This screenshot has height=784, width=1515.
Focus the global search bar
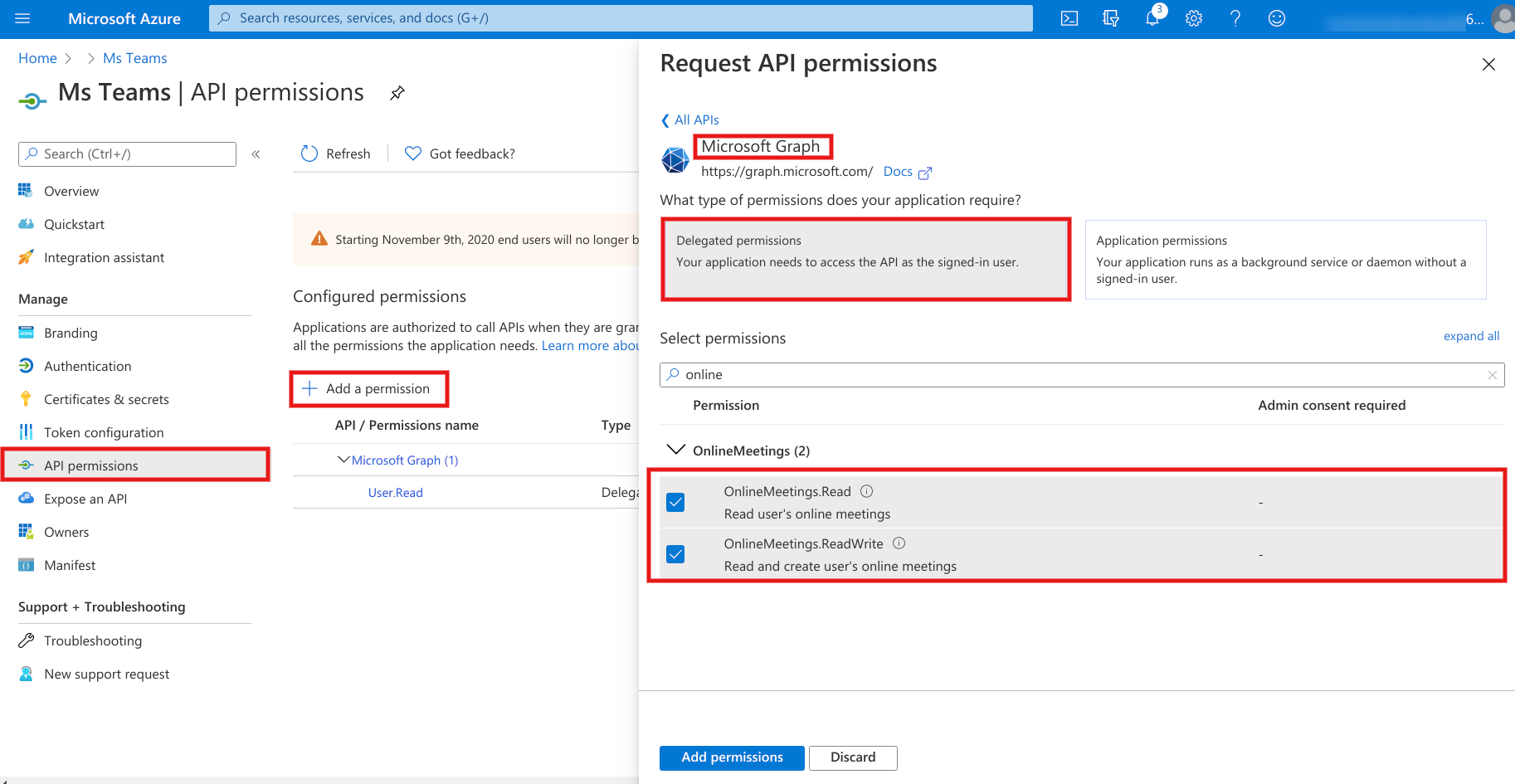[621, 18]
